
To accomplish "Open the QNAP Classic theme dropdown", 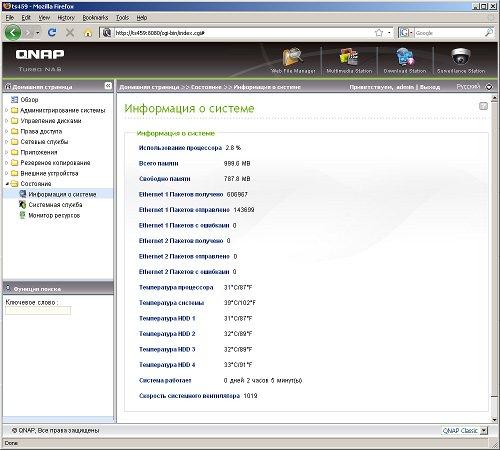I will [465, 431].
